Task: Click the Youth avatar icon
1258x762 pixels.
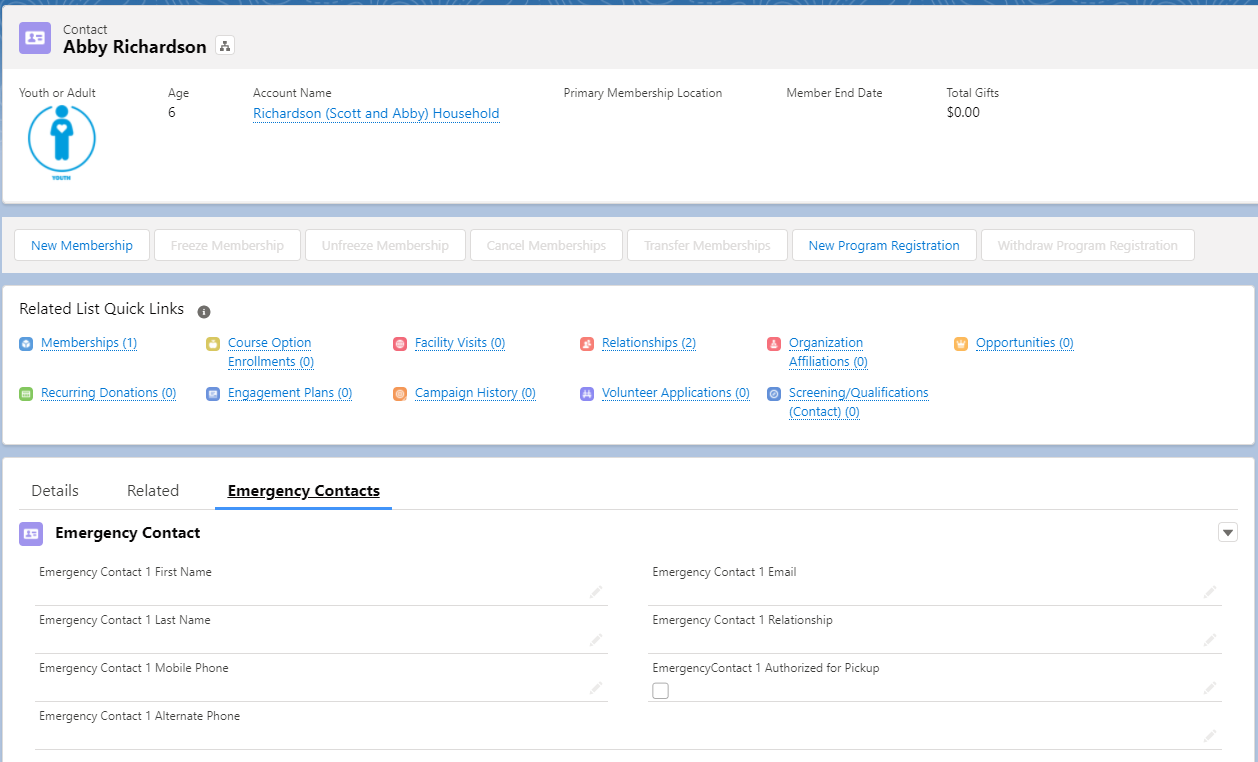Action: (x=61, y=143)
